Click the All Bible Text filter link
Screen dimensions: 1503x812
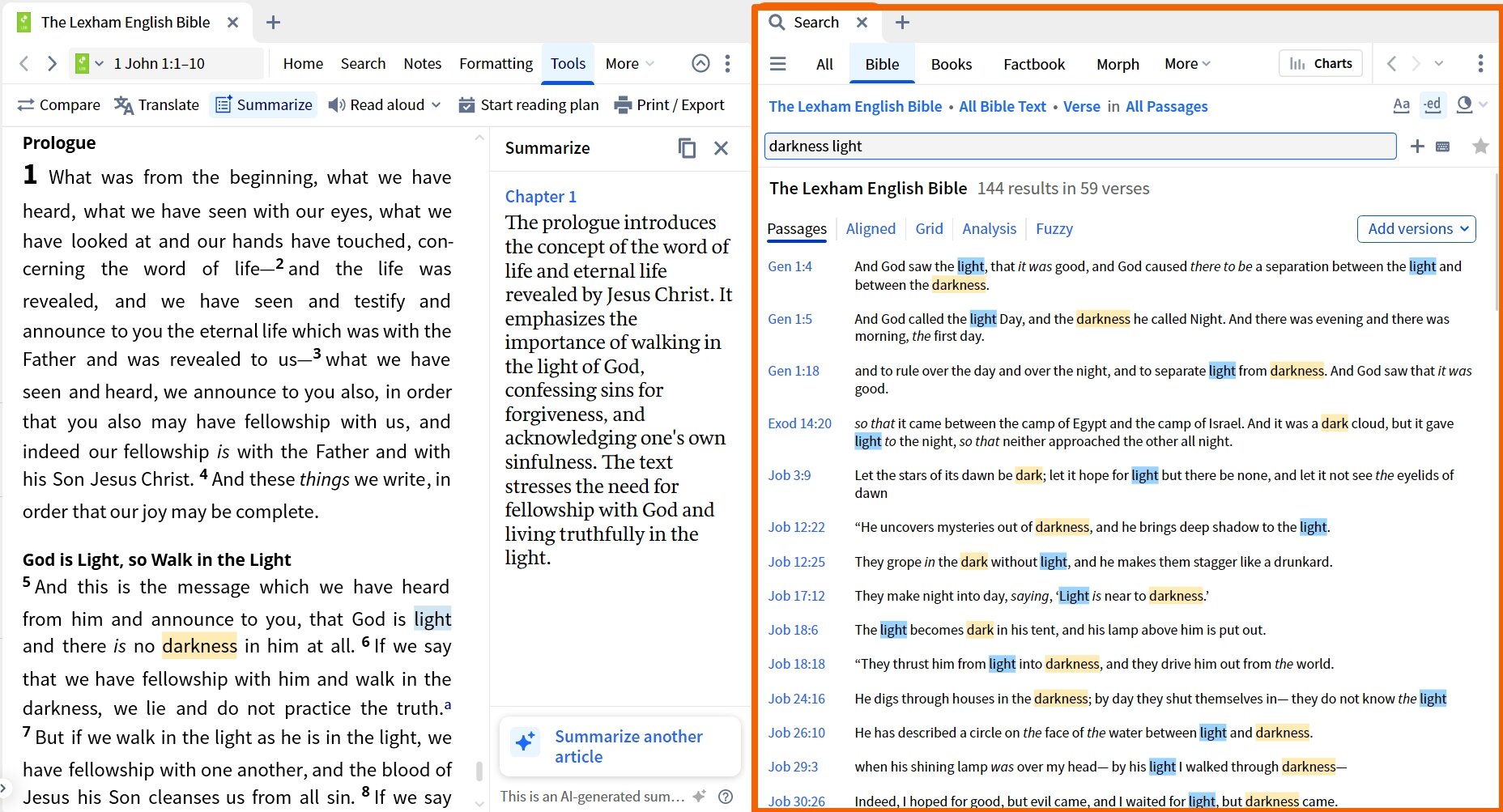point(1003,106)
